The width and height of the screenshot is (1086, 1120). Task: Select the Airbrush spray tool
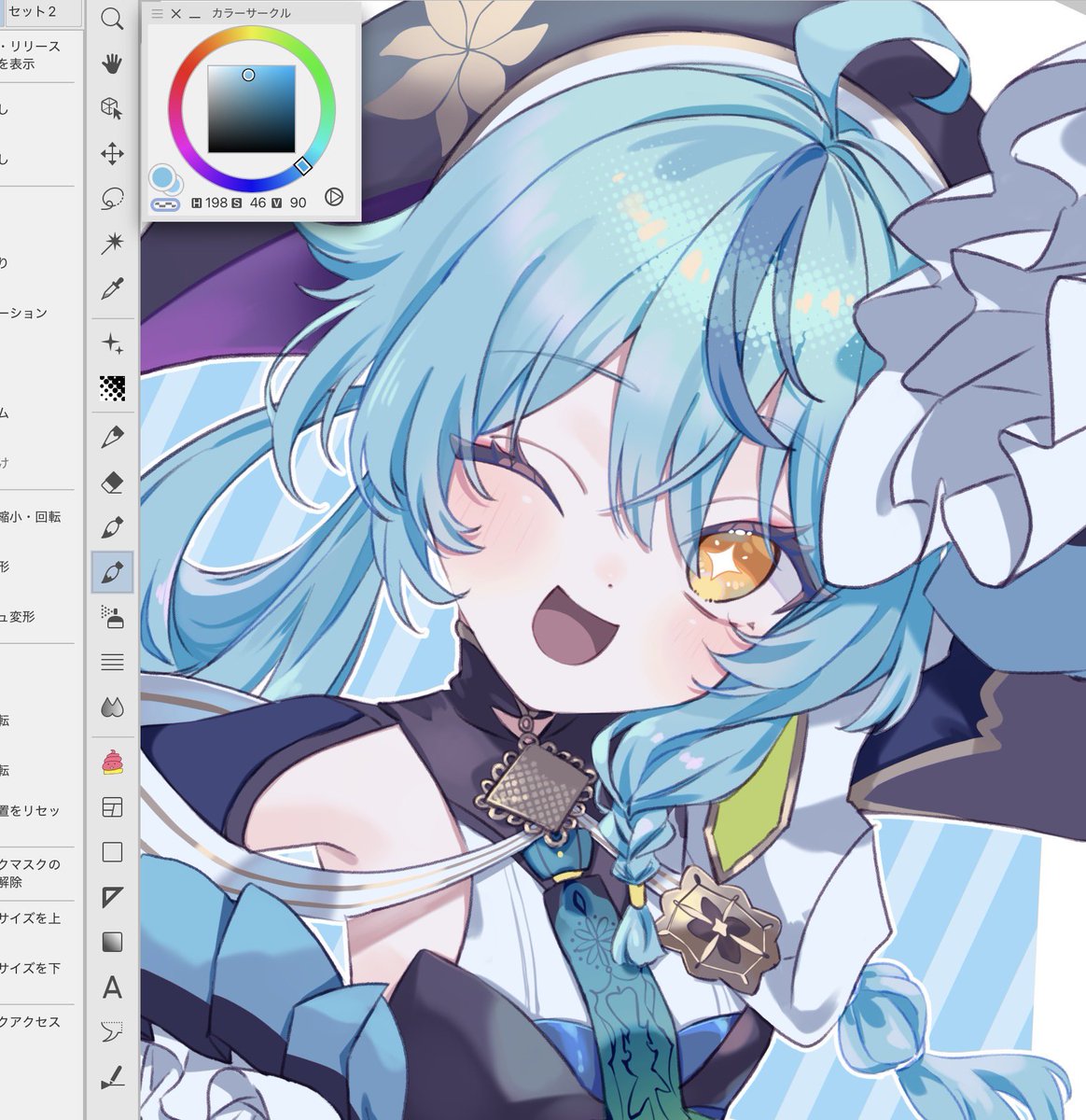click(112, 616)
